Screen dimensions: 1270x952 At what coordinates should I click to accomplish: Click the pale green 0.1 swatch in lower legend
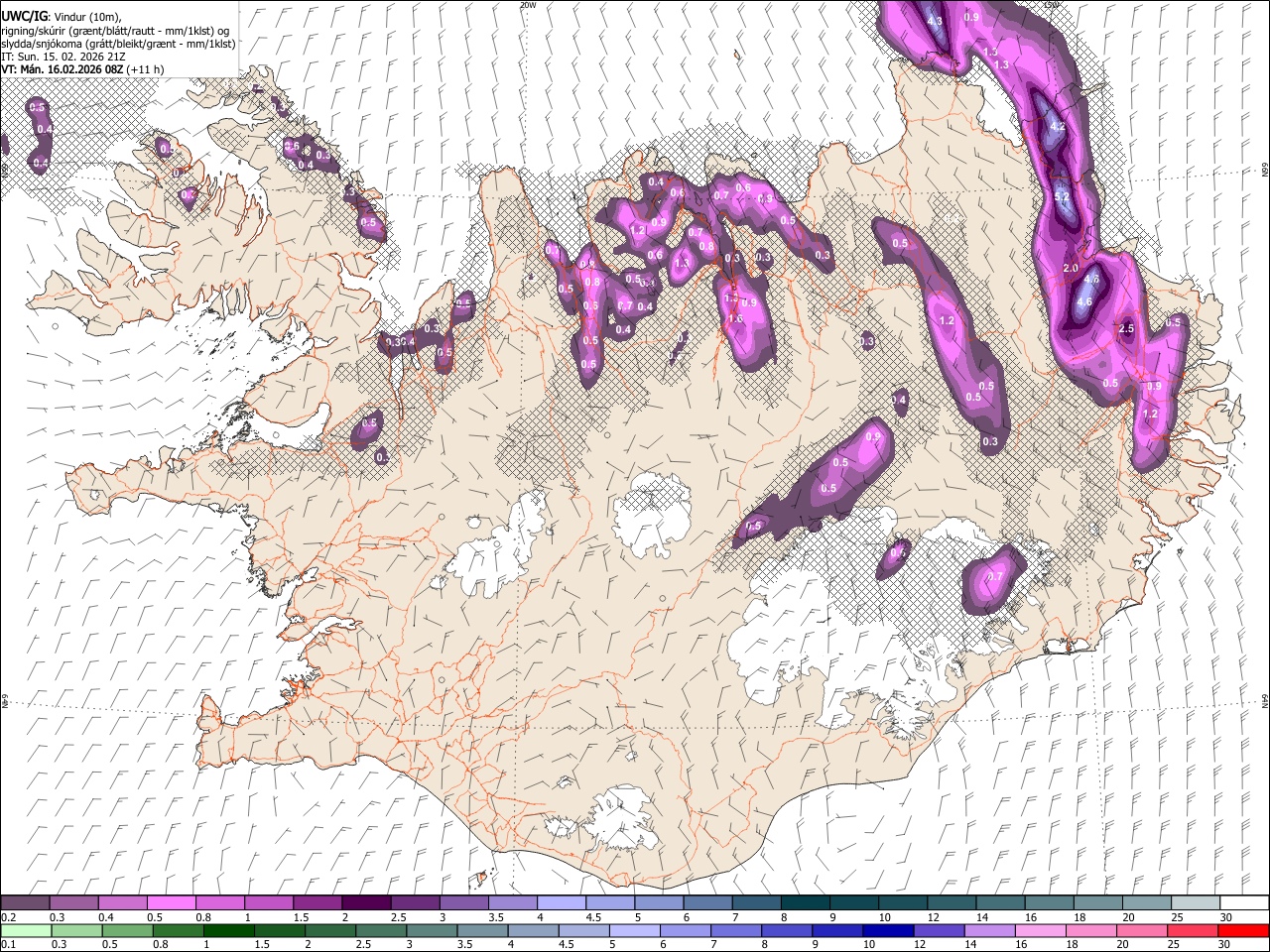pos(25,930)
